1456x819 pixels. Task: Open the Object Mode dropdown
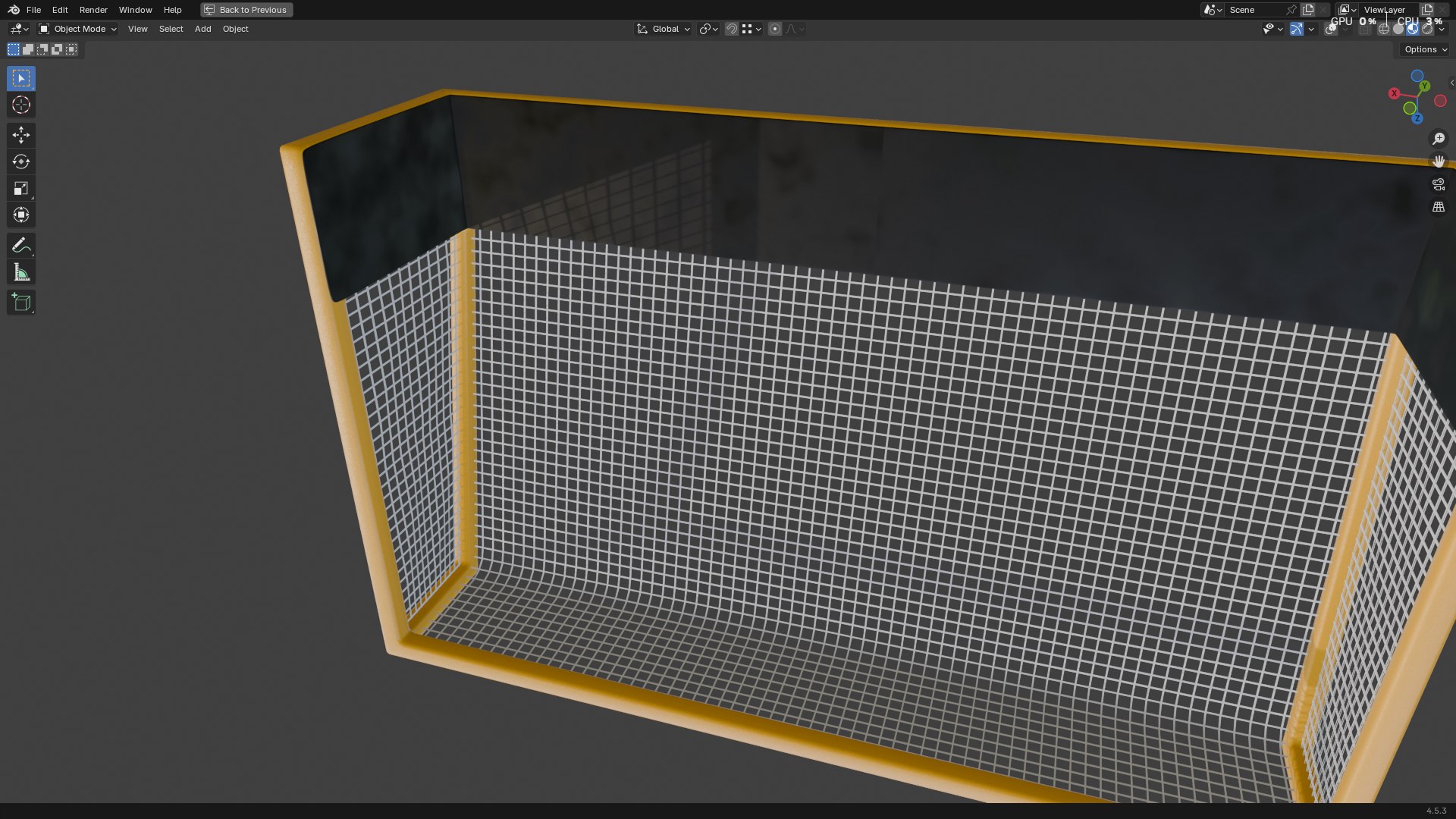click(x=77, y=29)
